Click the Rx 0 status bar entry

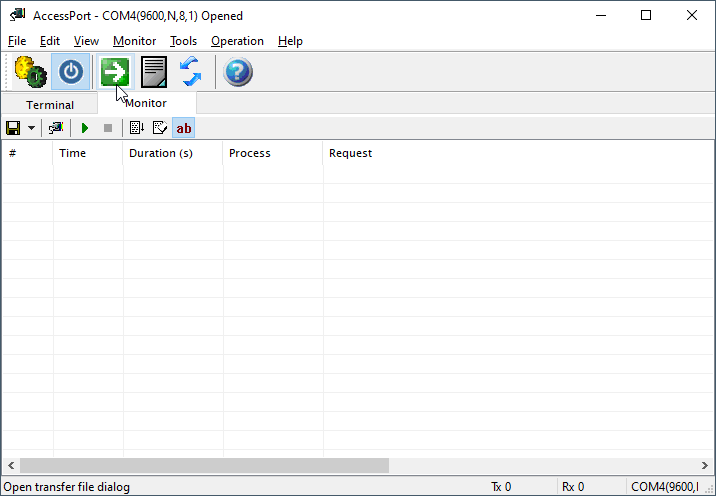coord(573,487)
